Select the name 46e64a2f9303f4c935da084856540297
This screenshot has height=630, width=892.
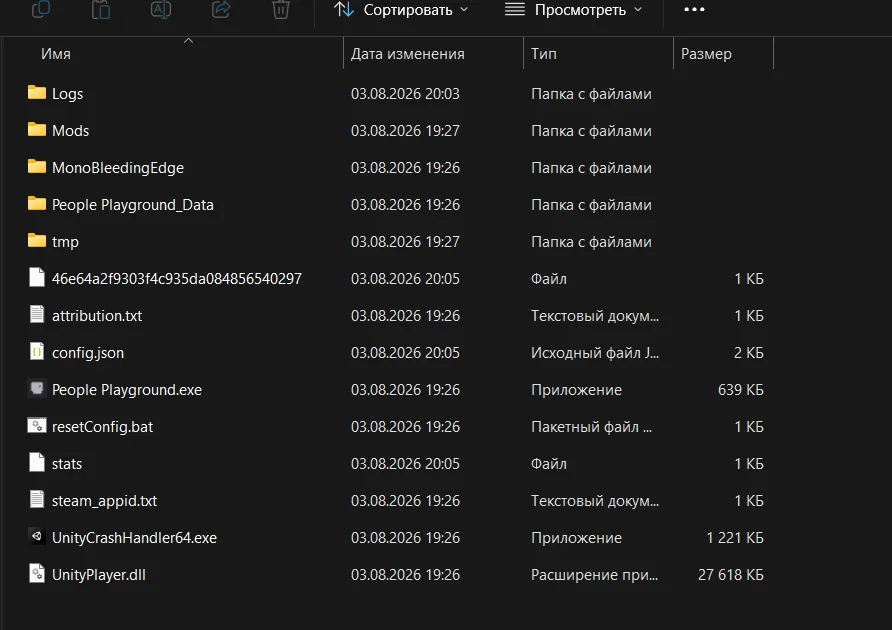click(177, 279)
